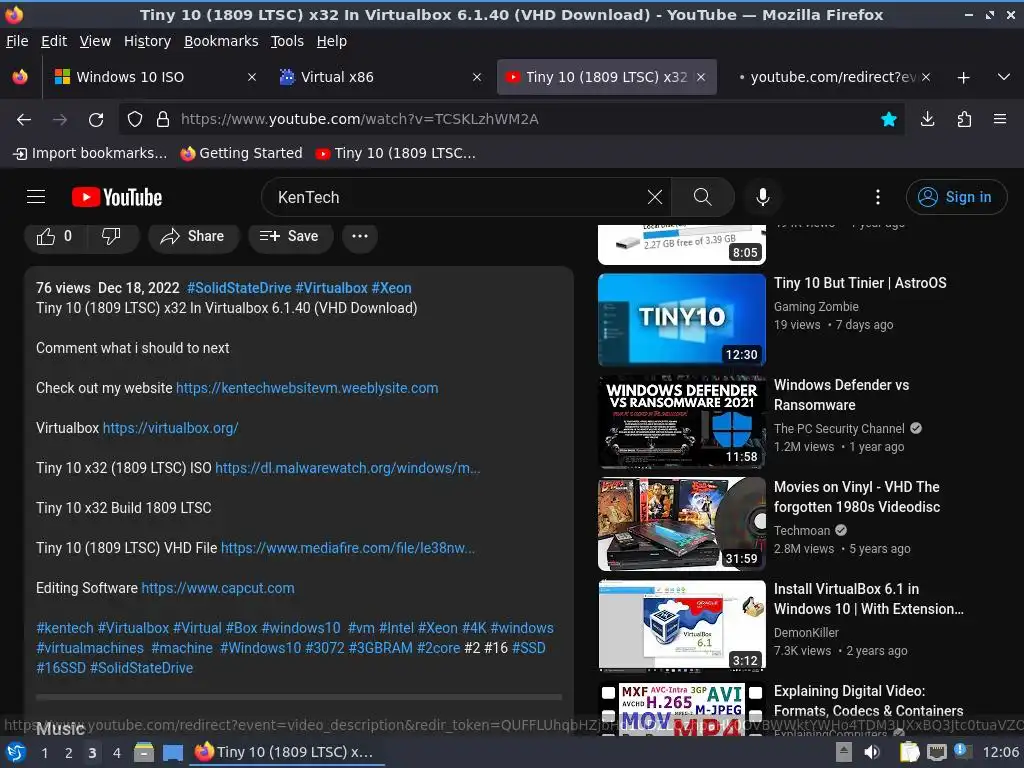Open the Firefox downloads panel
Image resolution: width=1024 pixels, height=768 pixels.
pyautogui.click(x=927, y=120)
